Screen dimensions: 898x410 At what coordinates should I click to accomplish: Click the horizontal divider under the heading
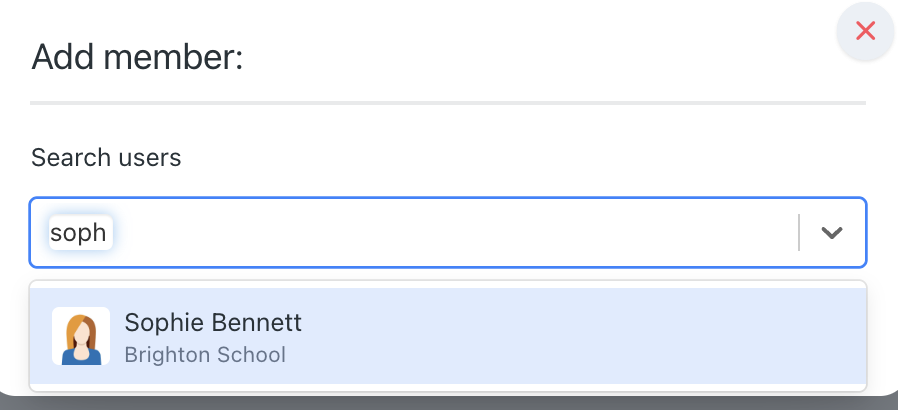[448, 103]
